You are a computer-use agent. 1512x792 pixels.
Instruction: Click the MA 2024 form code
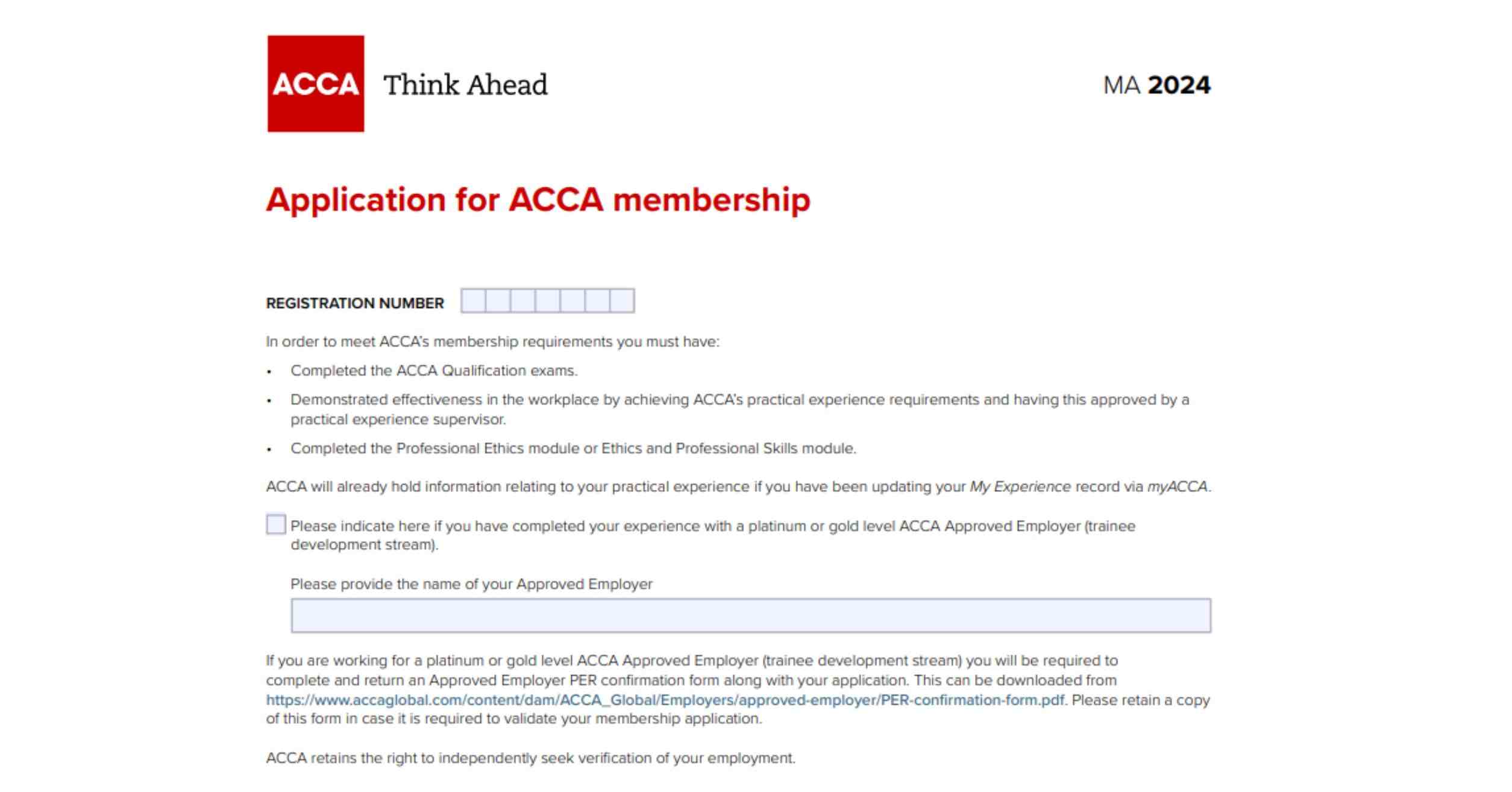tap(1156, 85)
